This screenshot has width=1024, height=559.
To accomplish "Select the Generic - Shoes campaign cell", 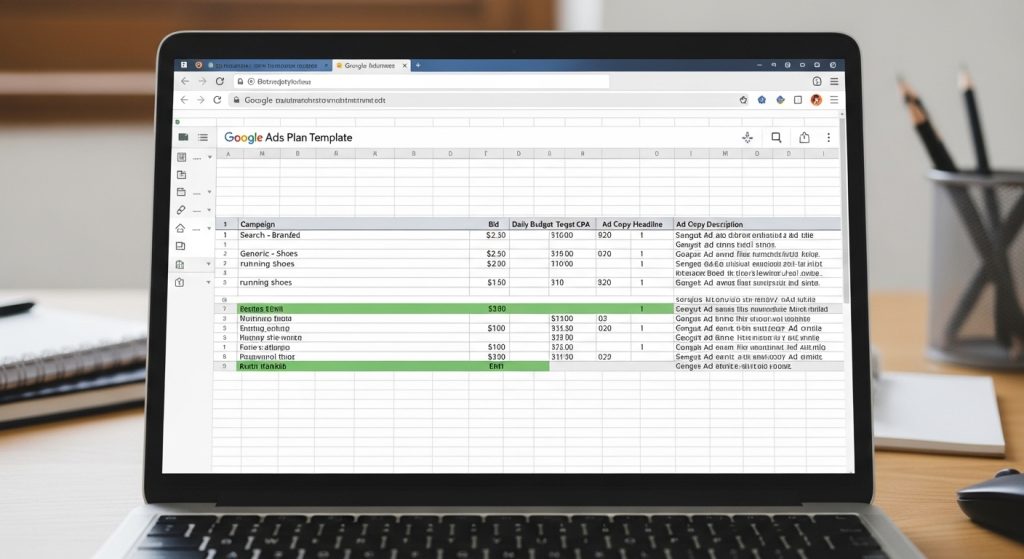I will [353, 253].
